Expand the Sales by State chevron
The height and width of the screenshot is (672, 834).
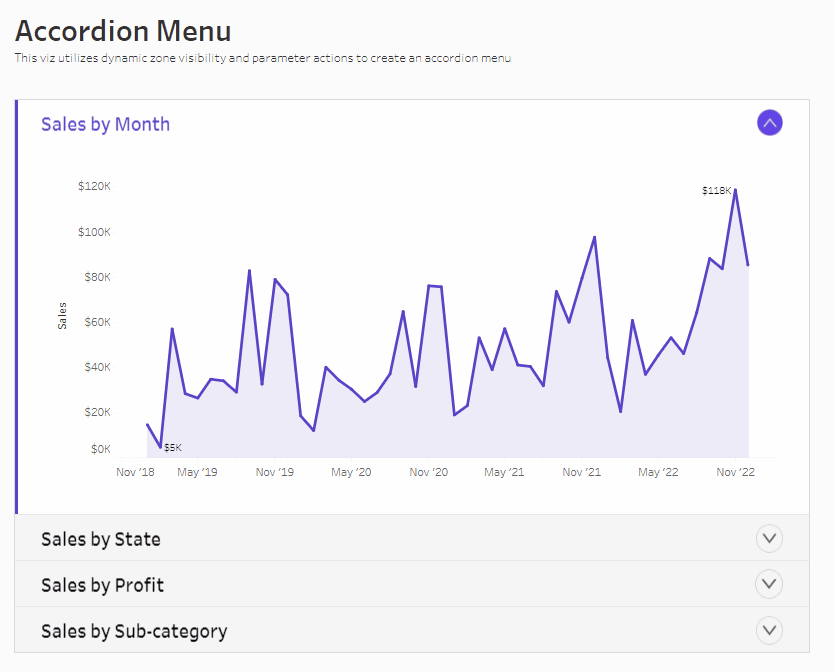[769, 539]
